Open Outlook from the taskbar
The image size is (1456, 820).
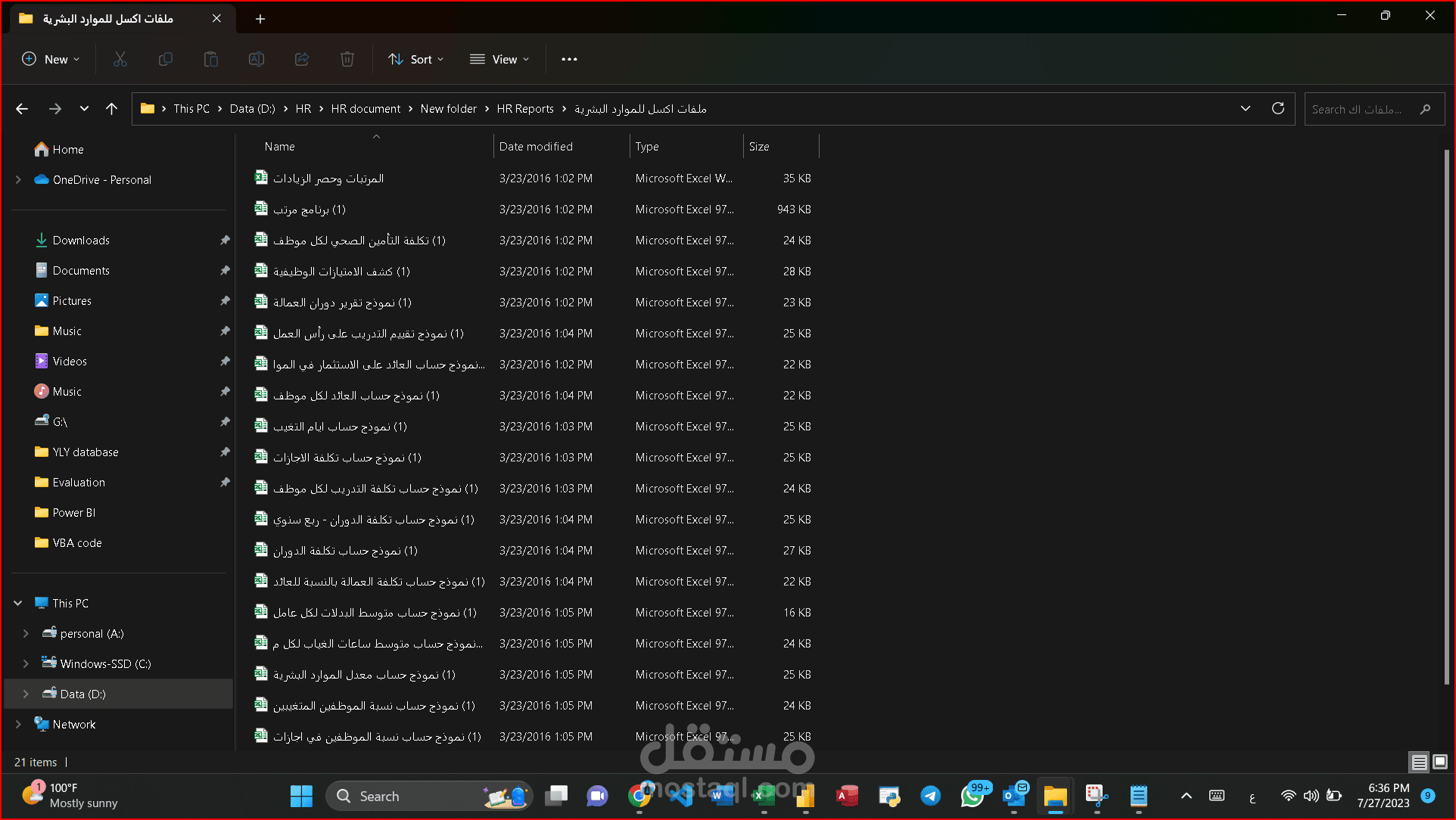pos(1014,796)
